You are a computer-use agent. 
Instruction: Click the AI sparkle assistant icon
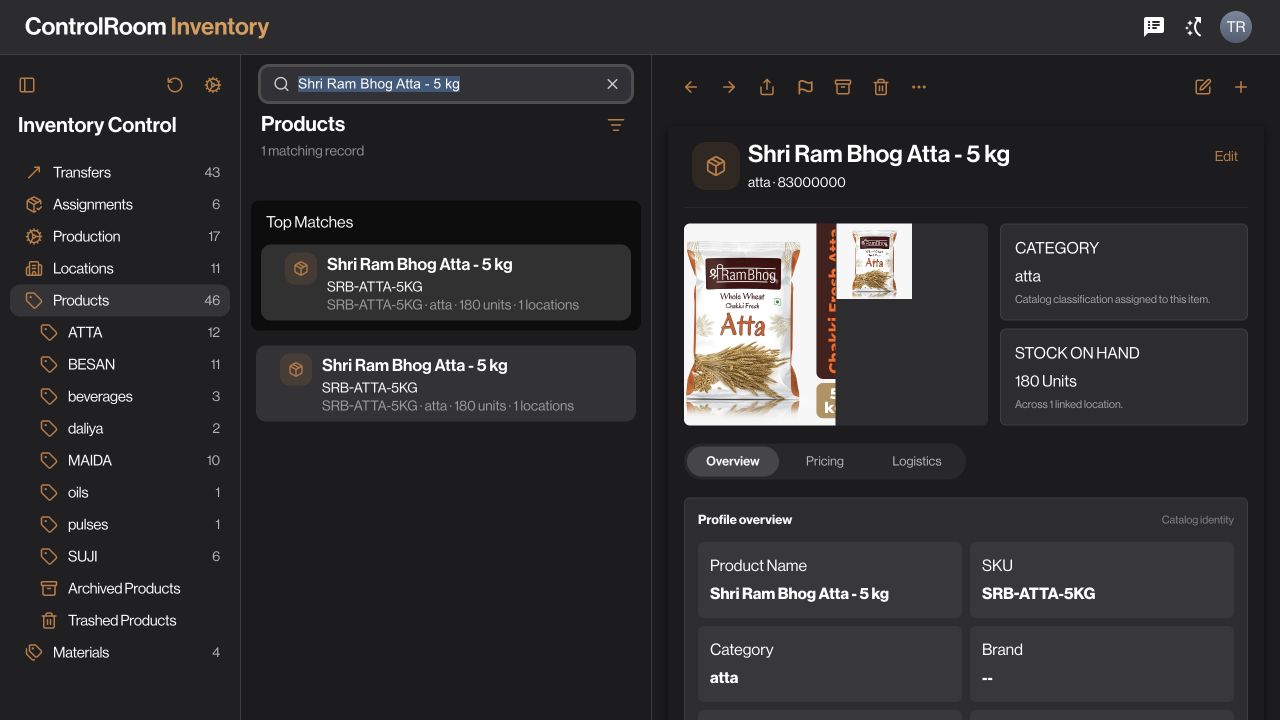1194,27
